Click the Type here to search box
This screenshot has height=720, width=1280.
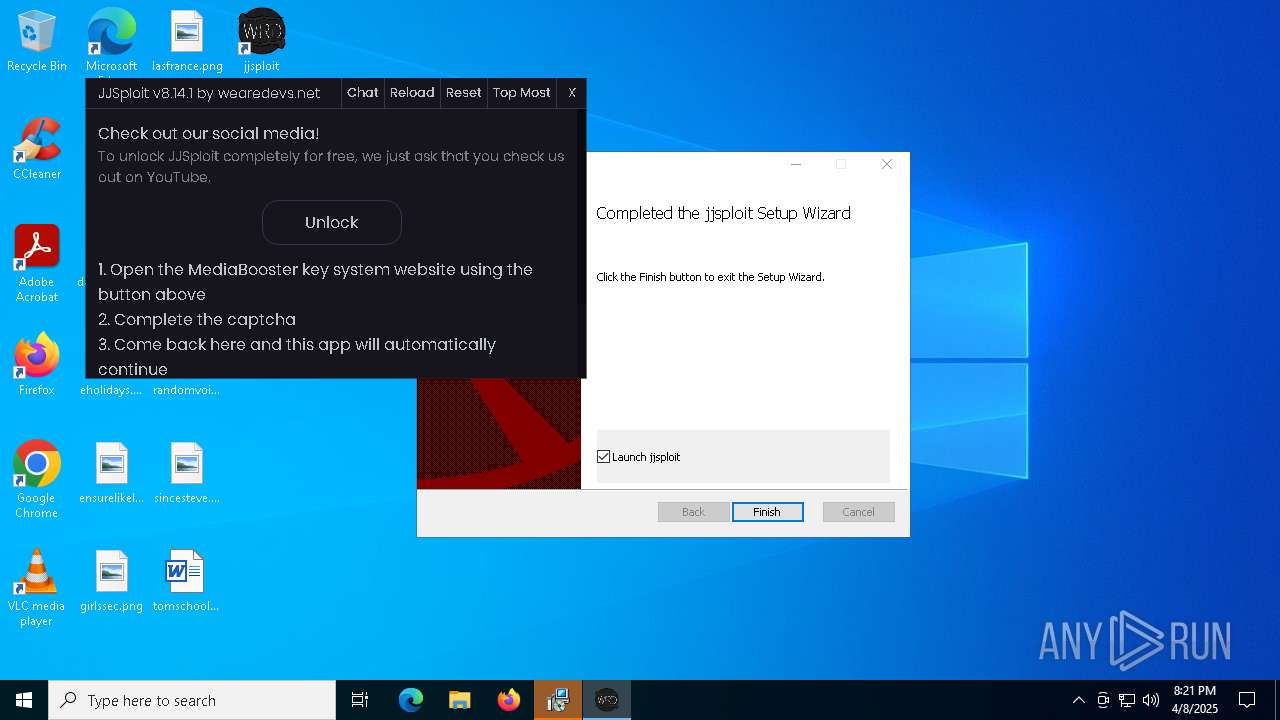point(192,700)
